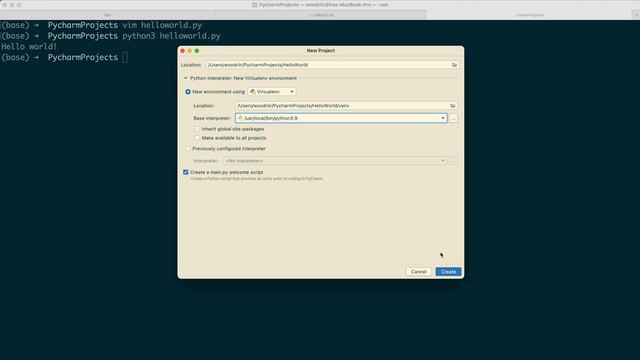Click the terminal 'Hello world!' output text
This screenshot has width=640, height=360.
click(29, 47)
